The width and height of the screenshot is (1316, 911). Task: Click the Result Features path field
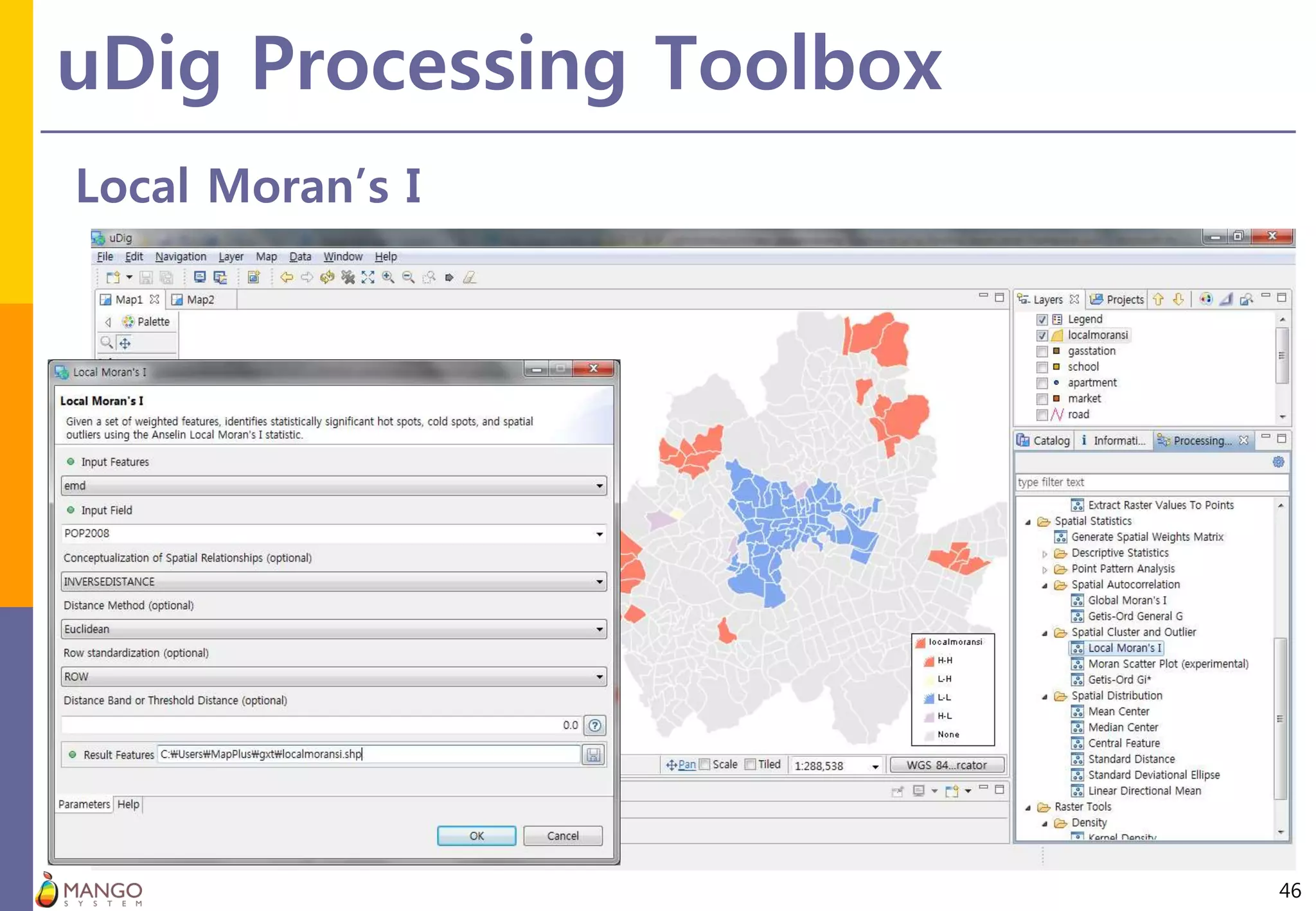[369, 754]
